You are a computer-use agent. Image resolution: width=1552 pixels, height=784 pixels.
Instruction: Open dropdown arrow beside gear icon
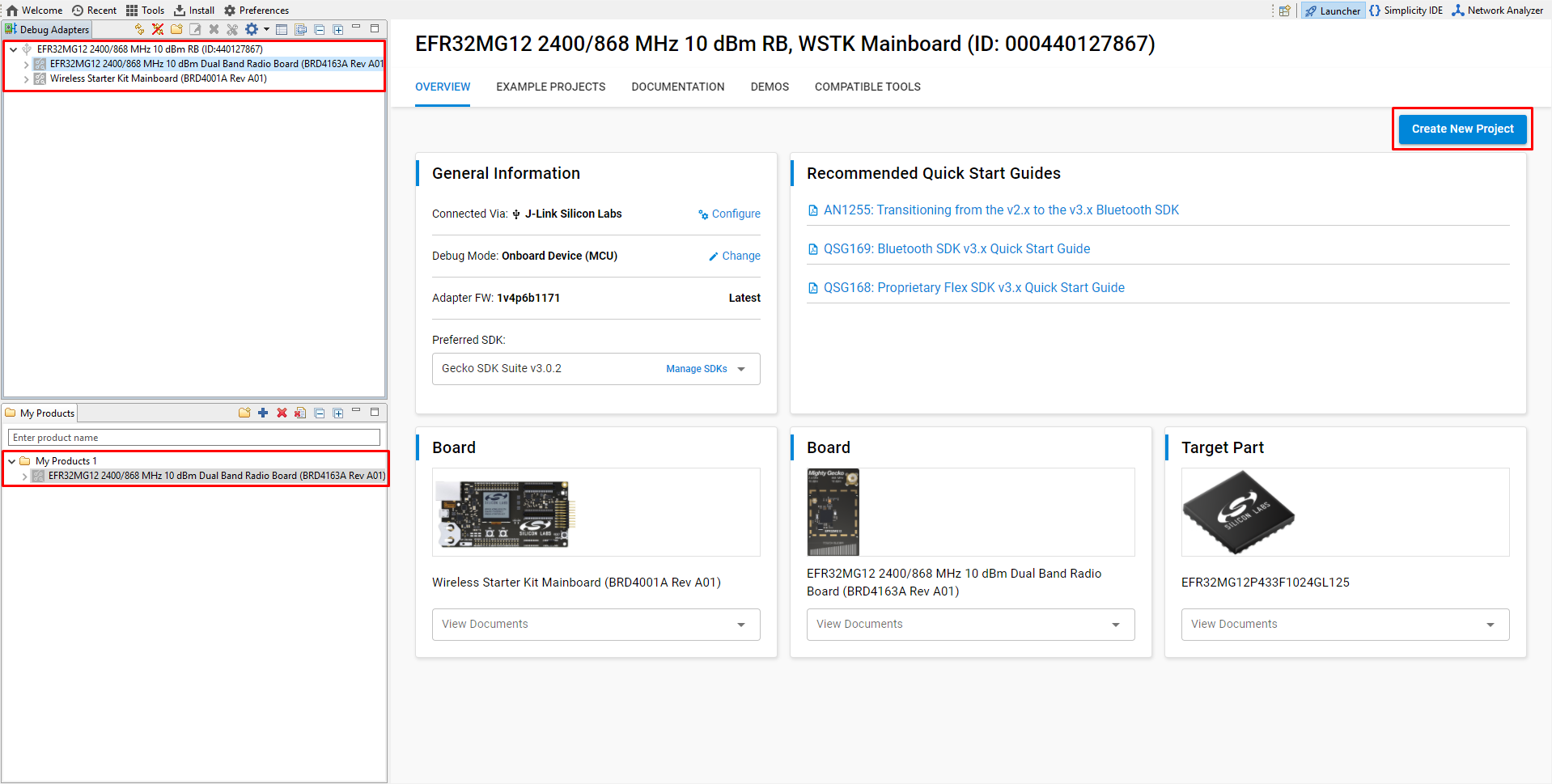(x=266, y=29)
